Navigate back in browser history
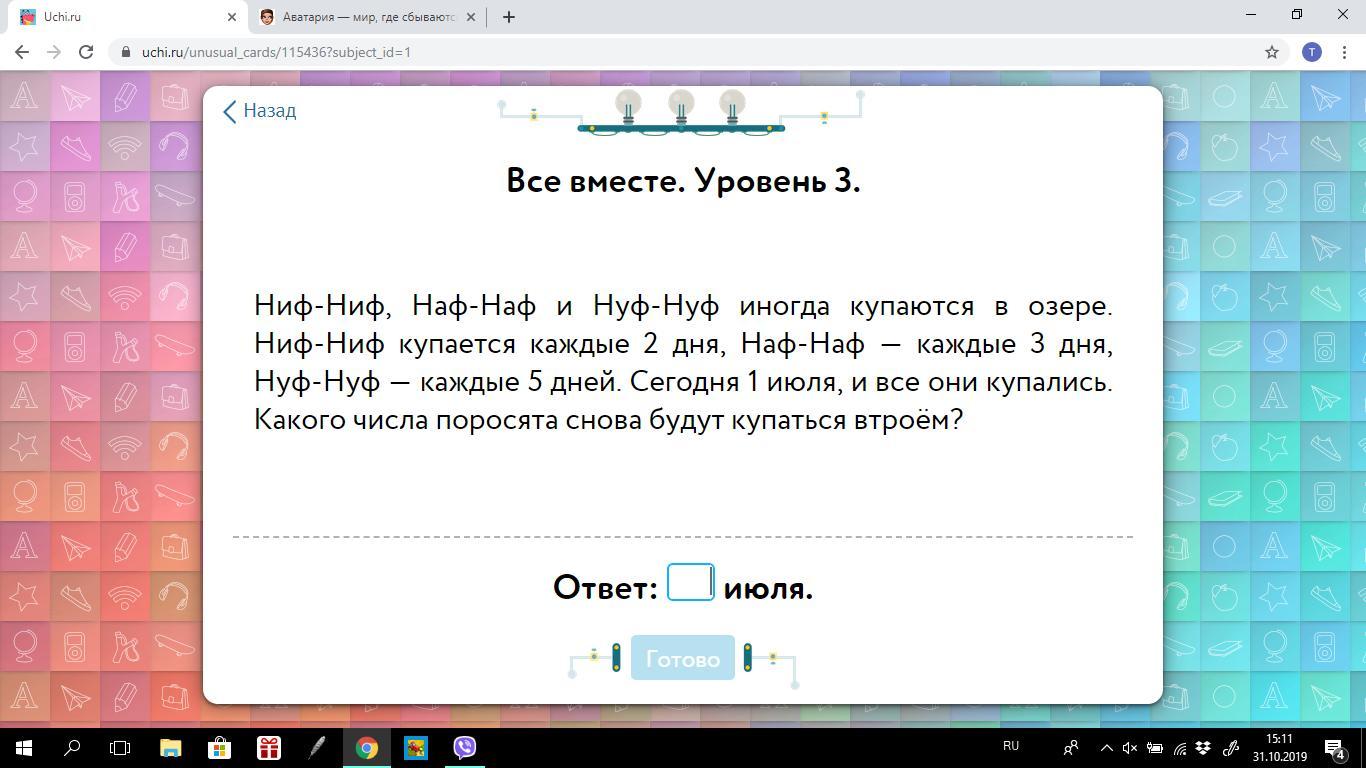The image size is (1366, 768). click(22, 52)
